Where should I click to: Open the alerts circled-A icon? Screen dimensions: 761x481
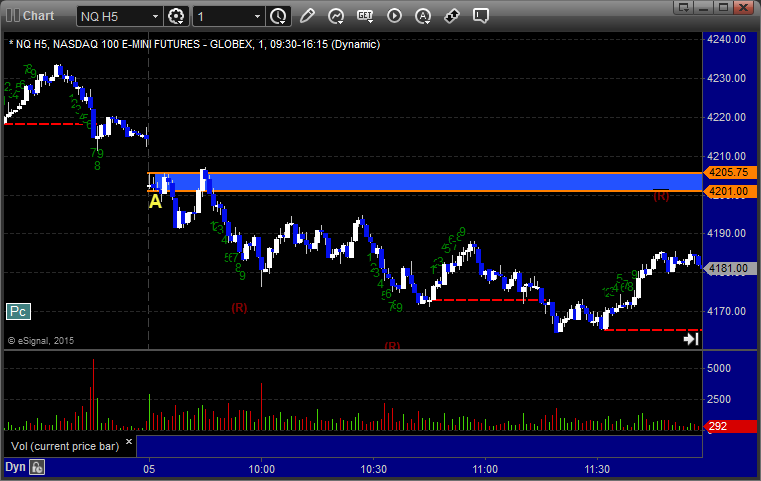pos(423,16)
